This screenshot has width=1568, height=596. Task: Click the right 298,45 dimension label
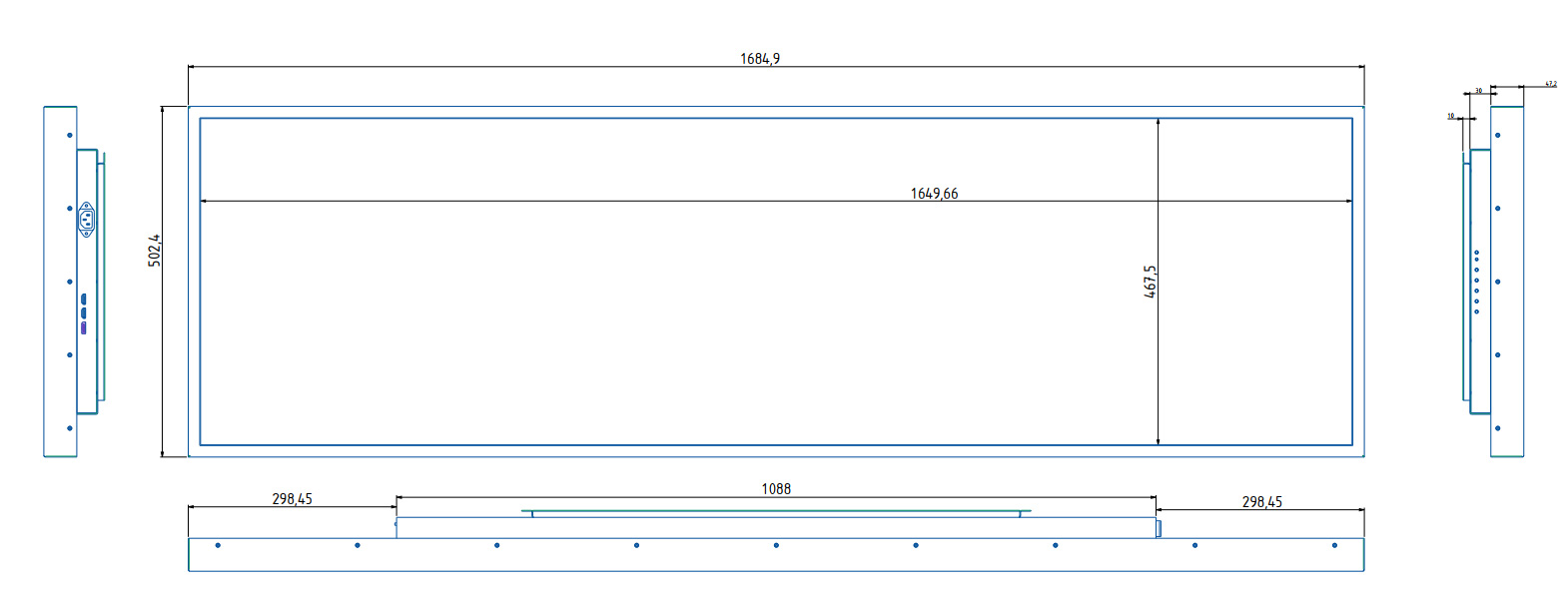(x=1261, y=502)
